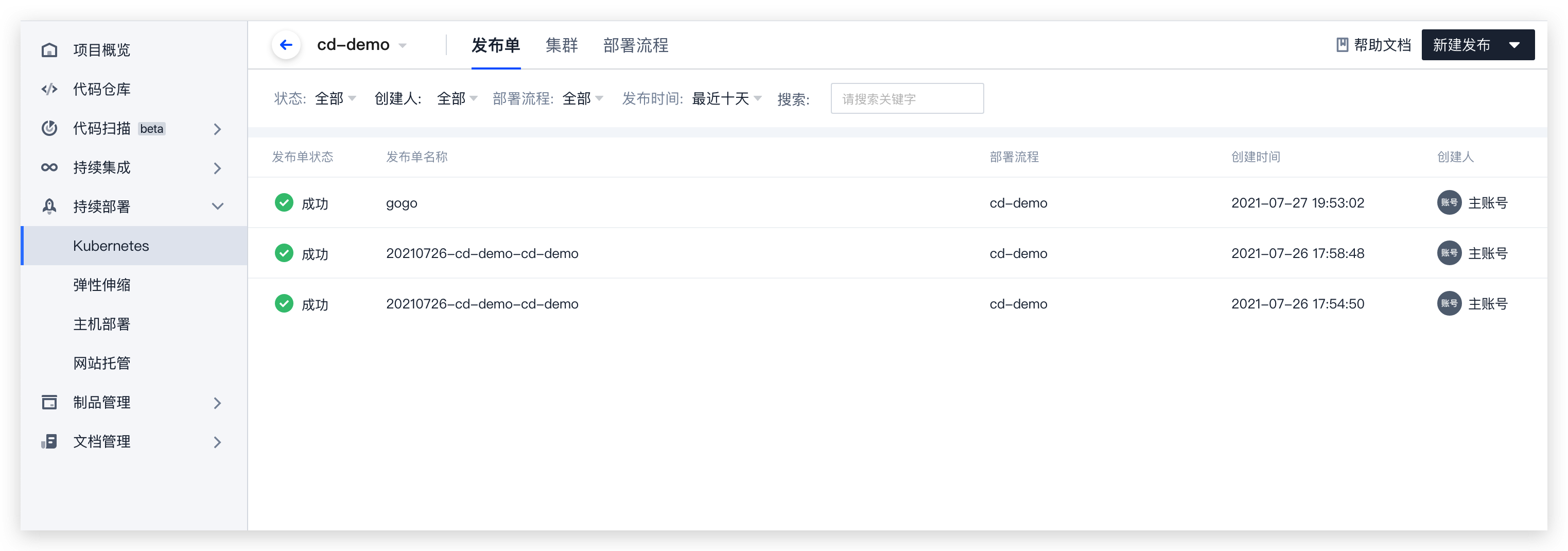Switch to the 部署流程 tab
This screenshot has height=551, width=1568.
point(635,45)
